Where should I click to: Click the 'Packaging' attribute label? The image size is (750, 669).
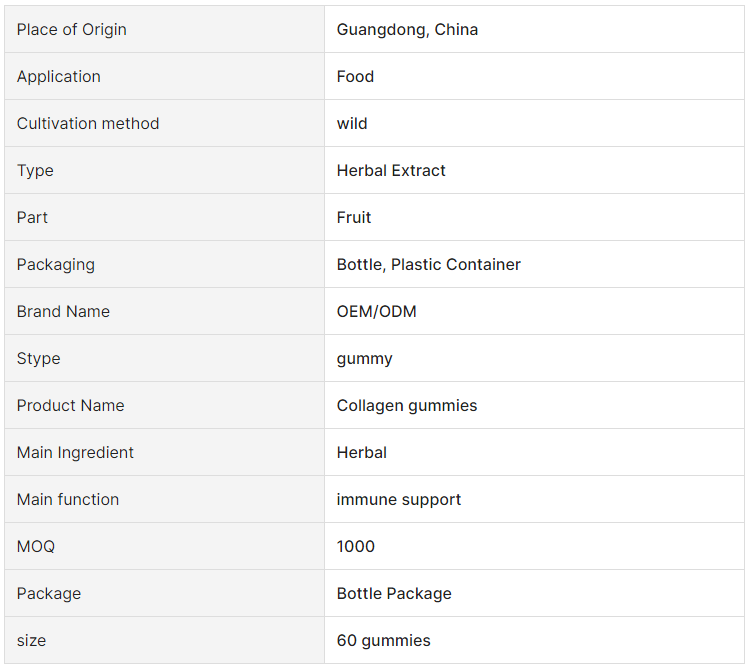pyautogui.click(x=56, y=265)
